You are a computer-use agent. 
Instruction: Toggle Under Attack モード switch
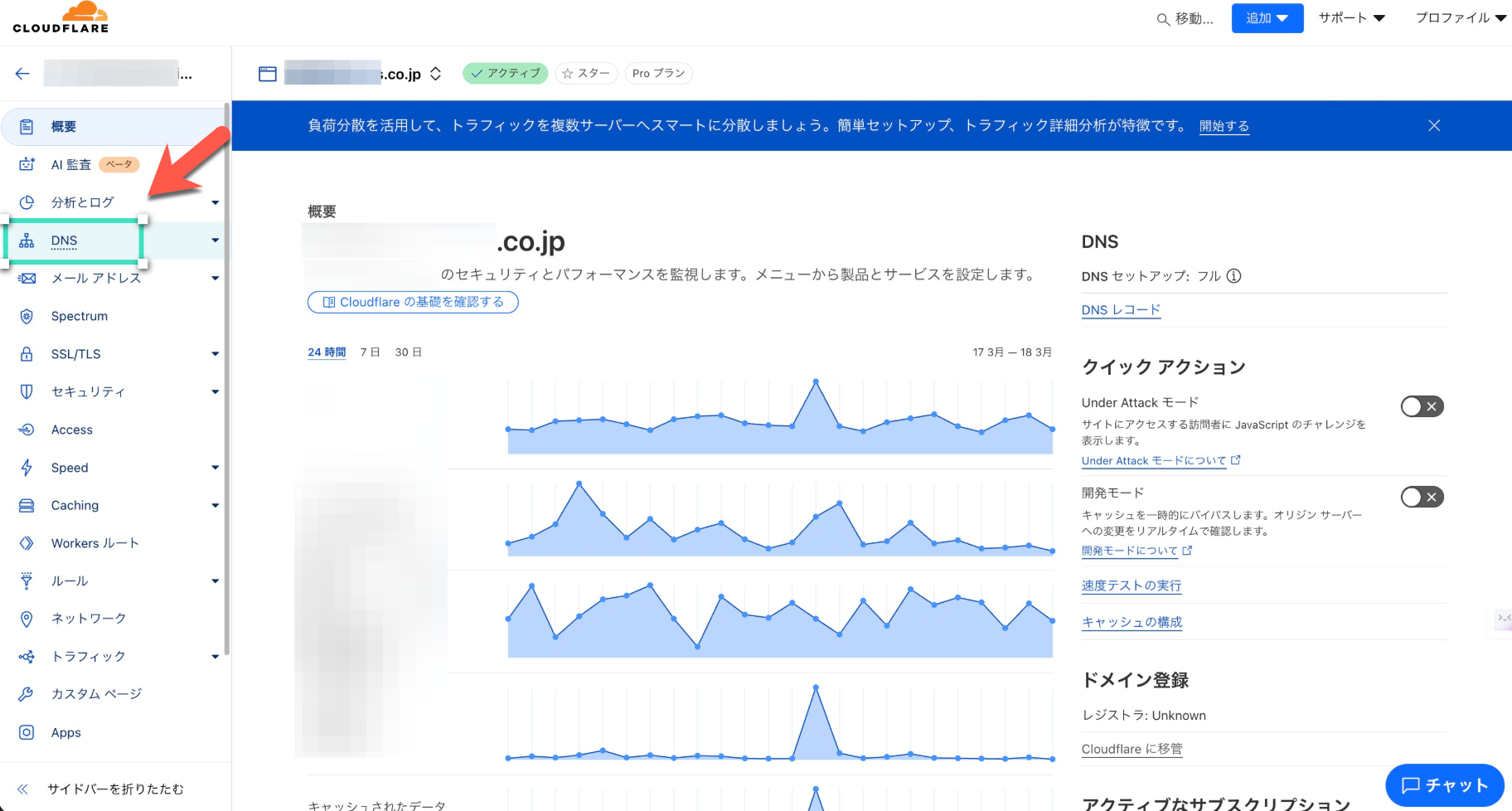[1422, 406]
